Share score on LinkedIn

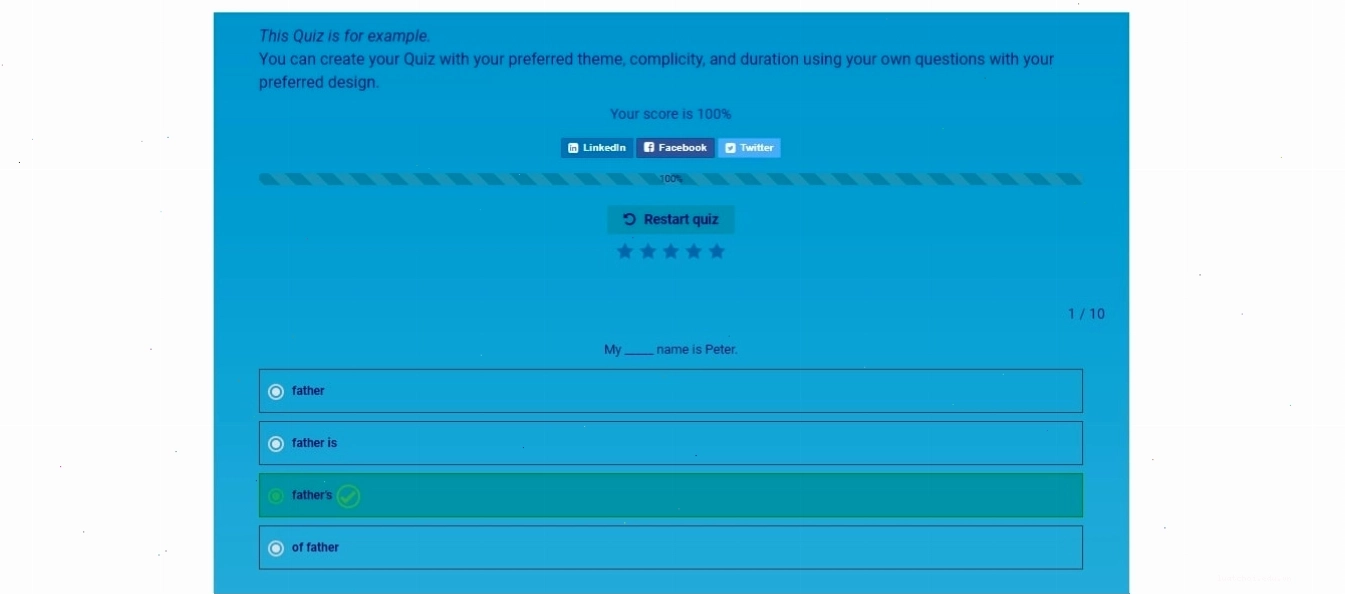pos(597,148)
